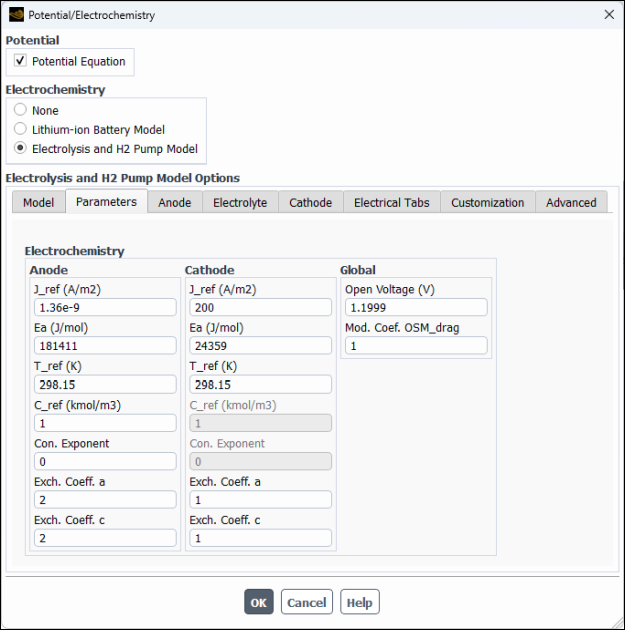Click Open Voltage (V) field showing 1.1999
The width and height of the screenshot is (625, 630).
[x=416, y=307]
